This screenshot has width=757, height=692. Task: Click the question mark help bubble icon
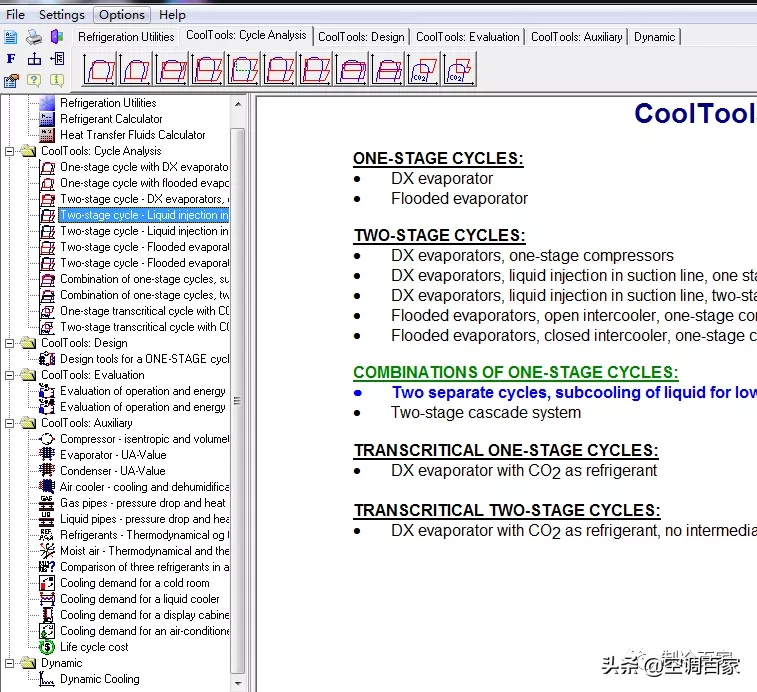(x=34, y=80)
